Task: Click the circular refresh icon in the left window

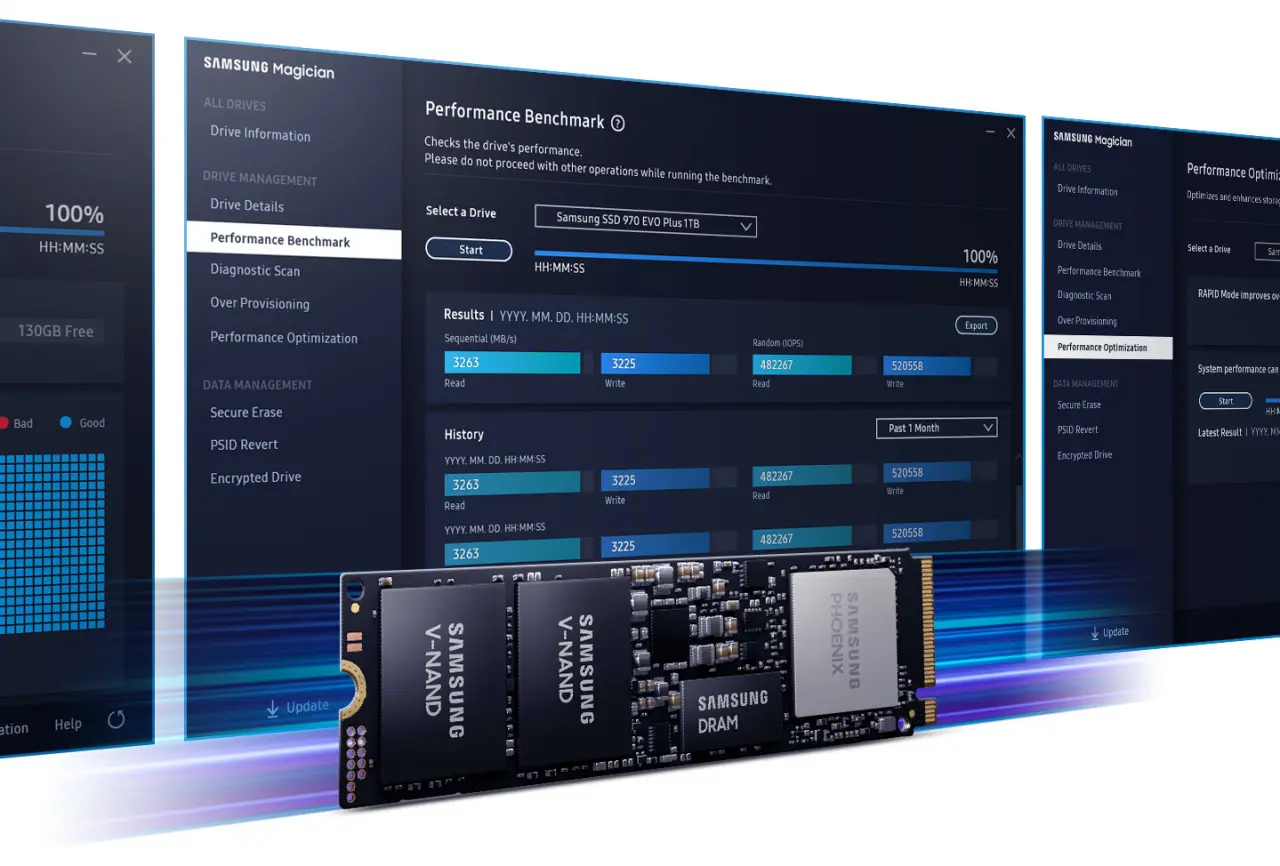Action: [x=117, y=719]
